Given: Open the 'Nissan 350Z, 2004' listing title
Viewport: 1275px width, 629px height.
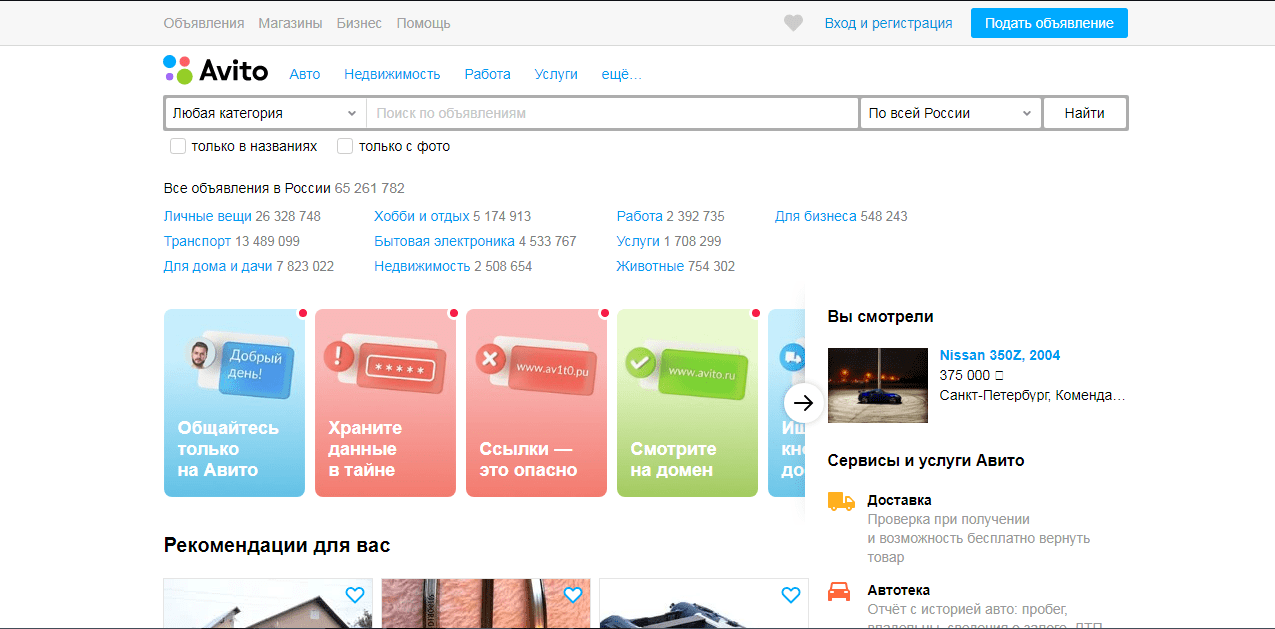Looking at the screenshot, I should 1000,355.
